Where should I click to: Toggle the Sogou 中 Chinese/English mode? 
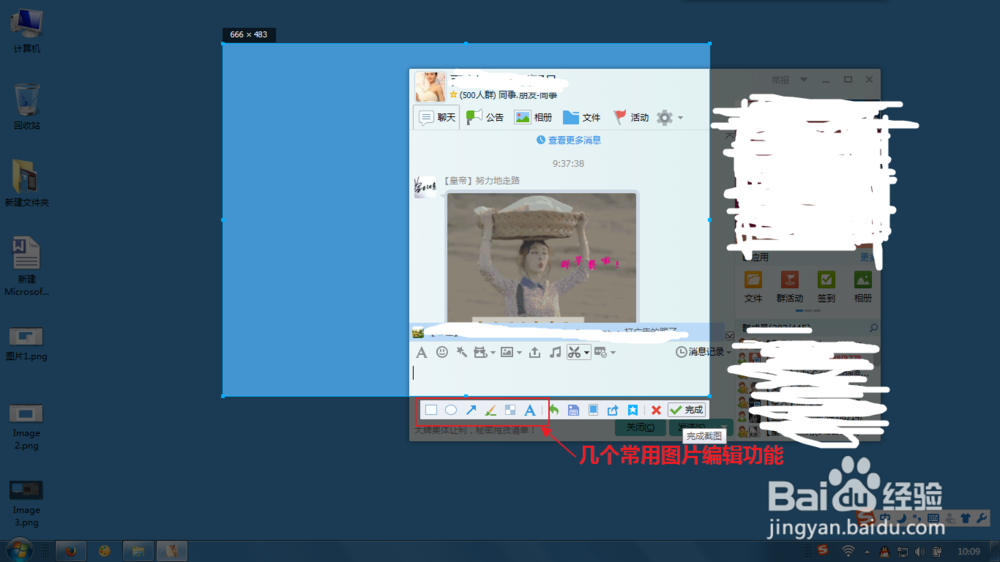coord(885,518)
